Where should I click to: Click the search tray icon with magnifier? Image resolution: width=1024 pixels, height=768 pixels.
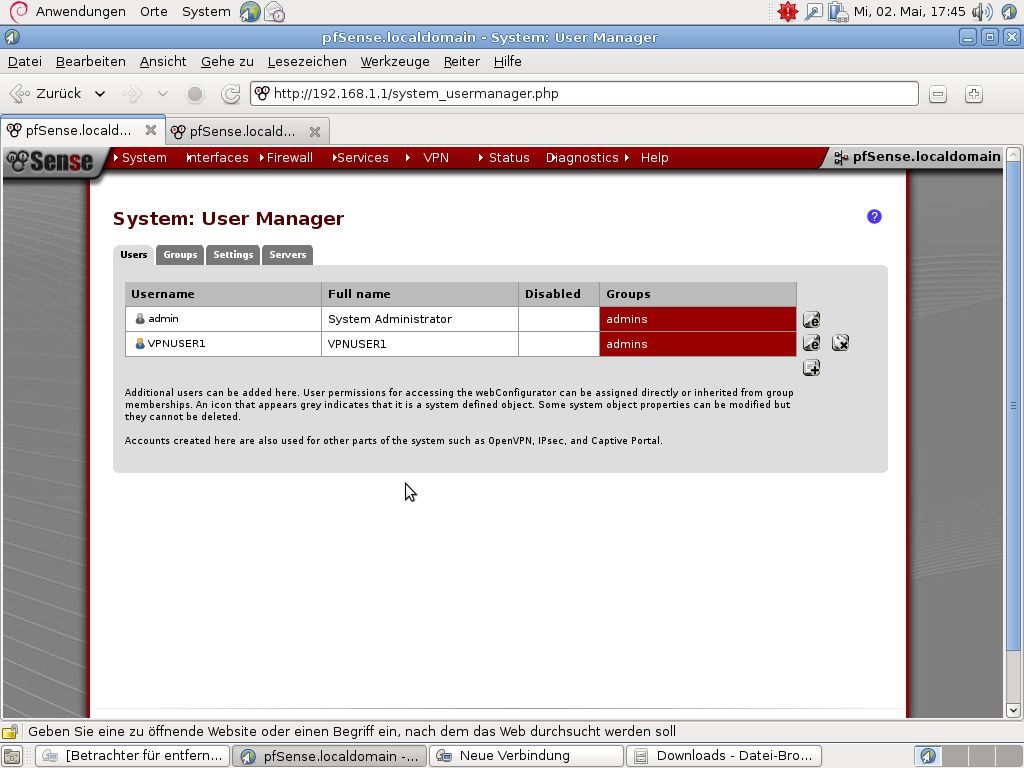click(x=813, y=12)
